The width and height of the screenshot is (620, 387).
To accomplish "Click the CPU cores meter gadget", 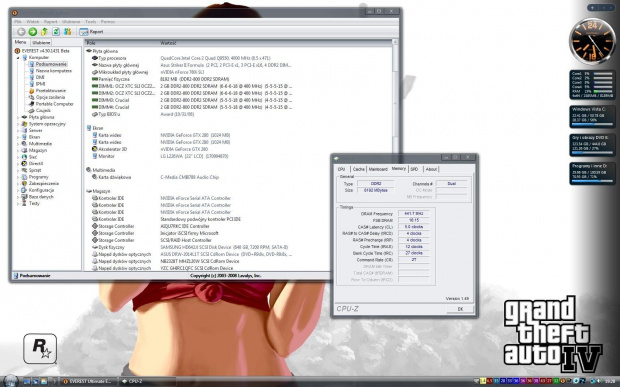I will click(592, 85).
